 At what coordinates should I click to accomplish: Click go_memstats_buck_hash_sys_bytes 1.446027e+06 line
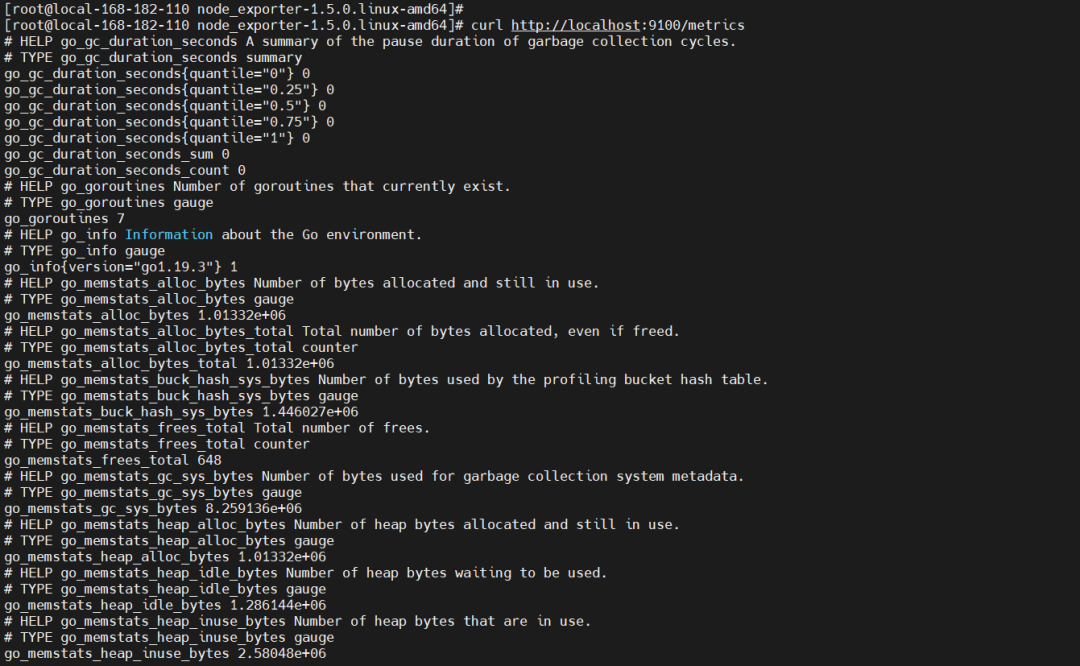[181, 413]
